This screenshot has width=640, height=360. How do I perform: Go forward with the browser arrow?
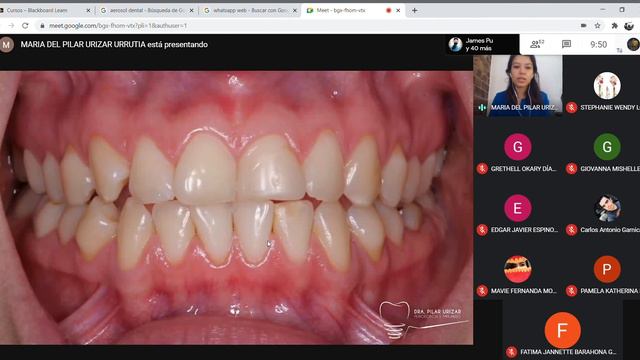(11, 25)
